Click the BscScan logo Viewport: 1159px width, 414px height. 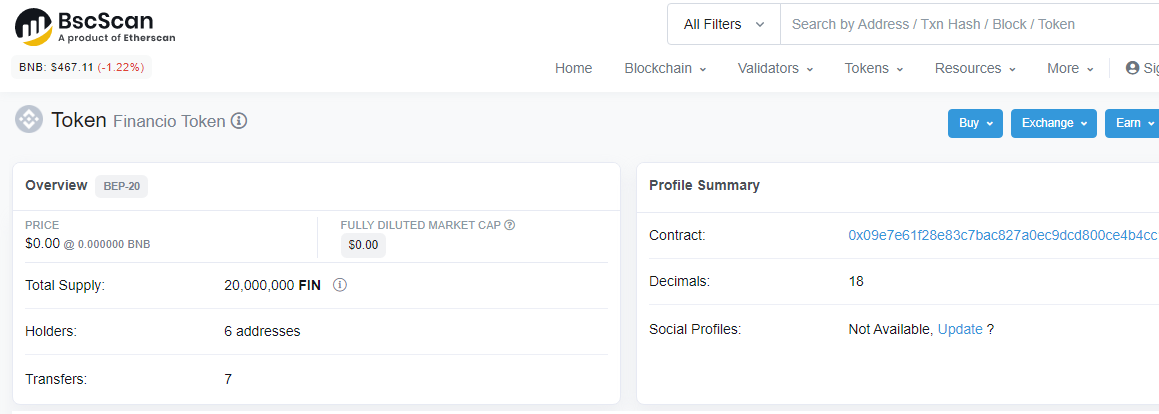95,26
